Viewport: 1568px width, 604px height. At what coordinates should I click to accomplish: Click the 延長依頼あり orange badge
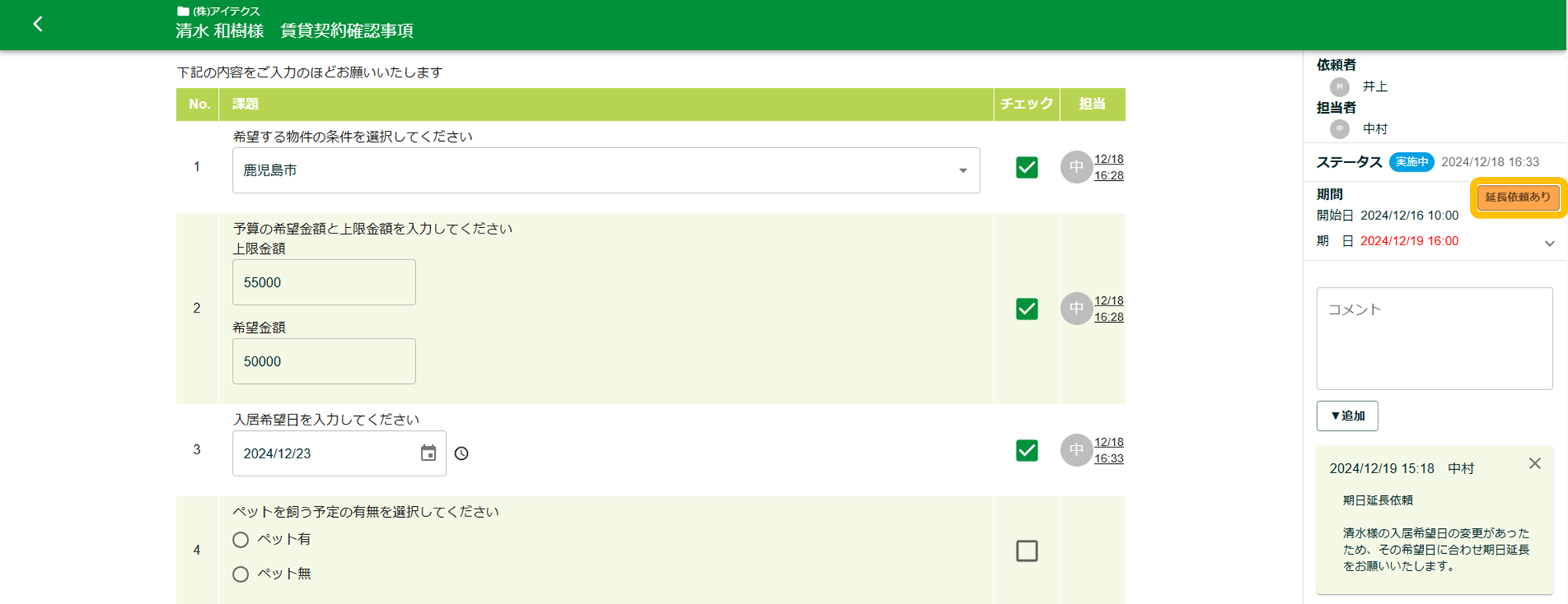[x=1517, y=197]
